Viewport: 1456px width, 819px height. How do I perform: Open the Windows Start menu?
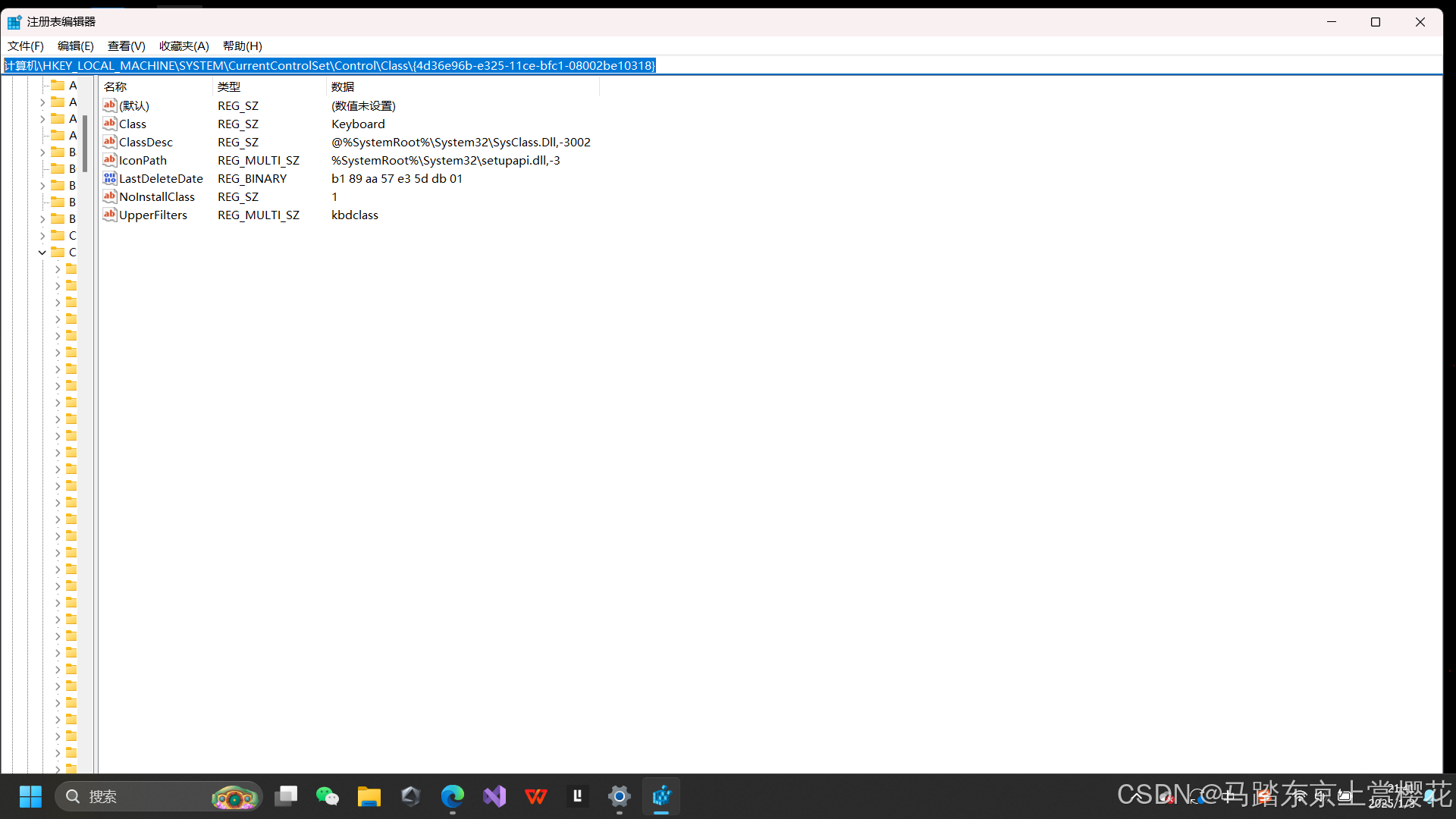30,796
